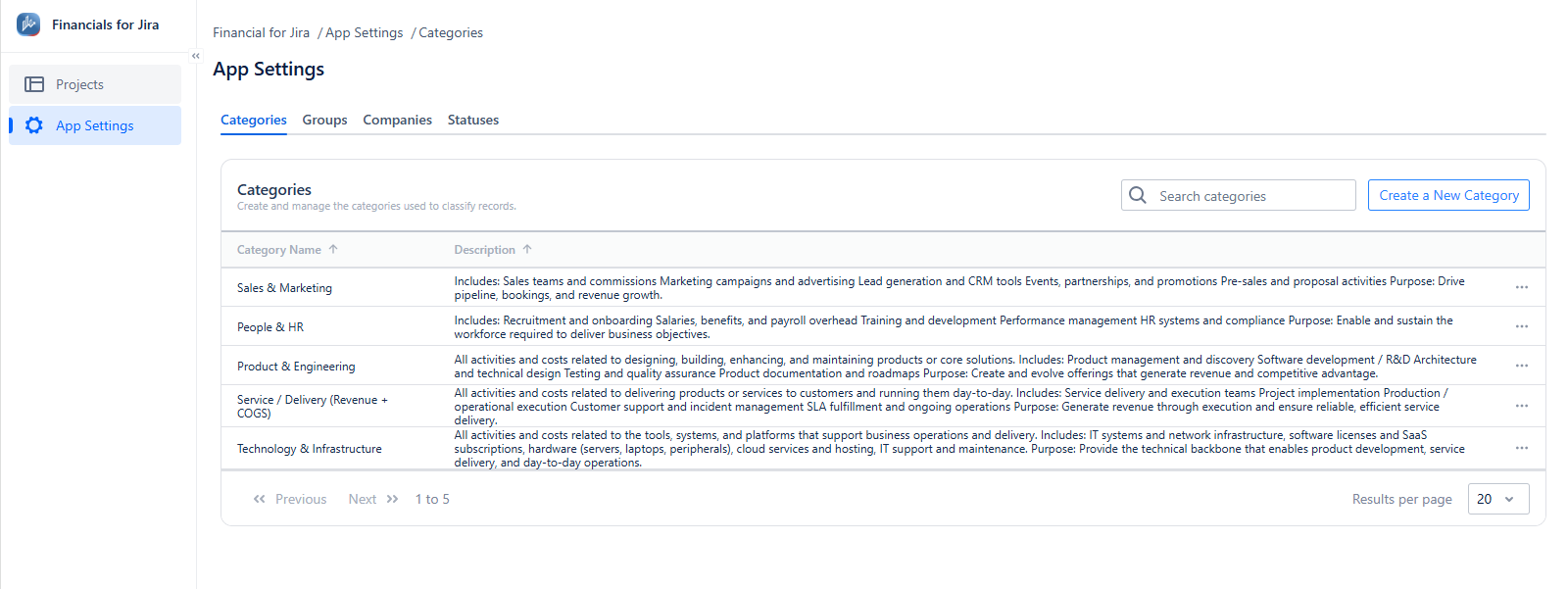Open more options for People & HR row
Viewport: 1568px width, 589px height.
click(x=1521, y=326)
